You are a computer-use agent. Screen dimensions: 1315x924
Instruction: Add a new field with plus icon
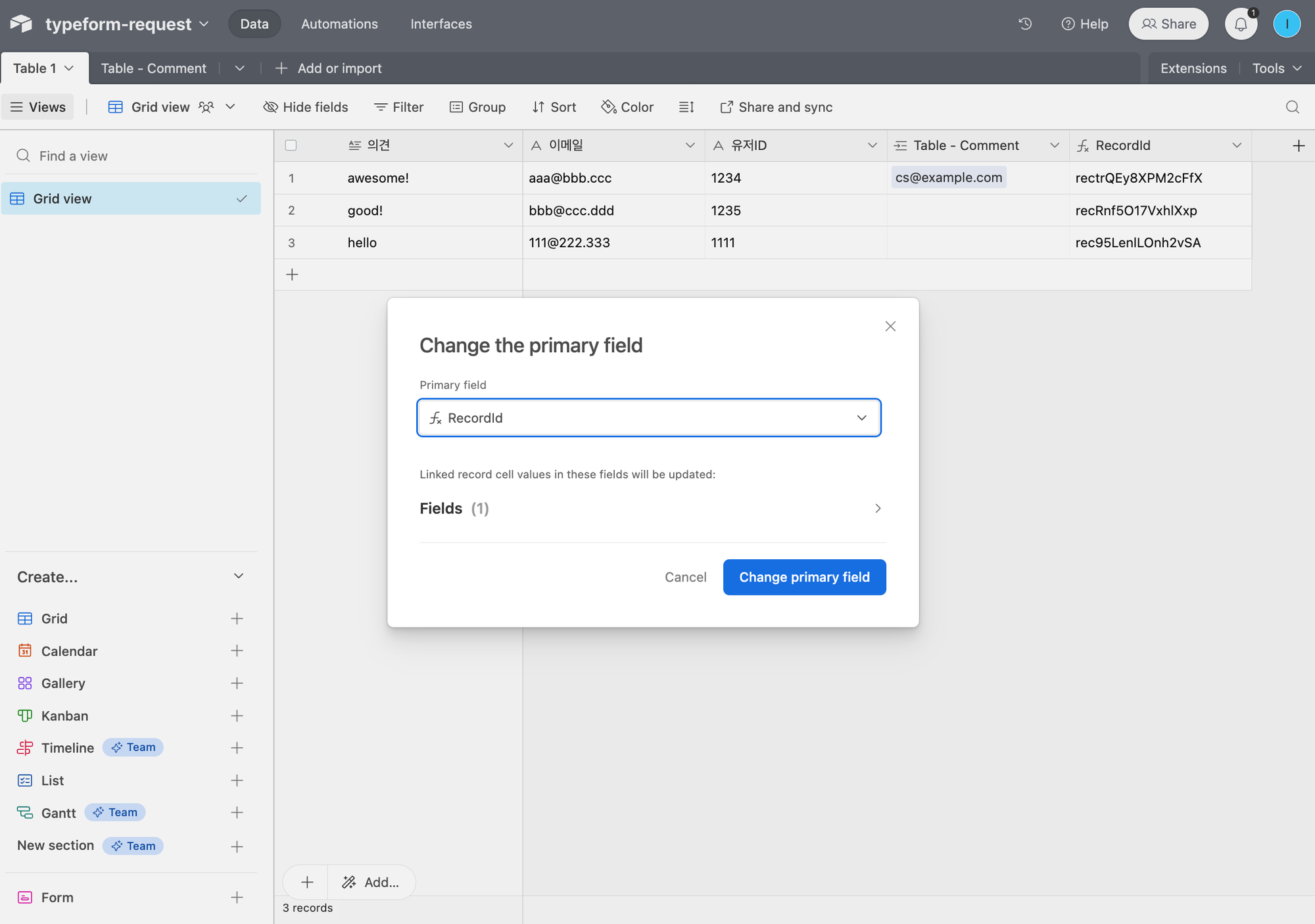[x=1298, y=146]
